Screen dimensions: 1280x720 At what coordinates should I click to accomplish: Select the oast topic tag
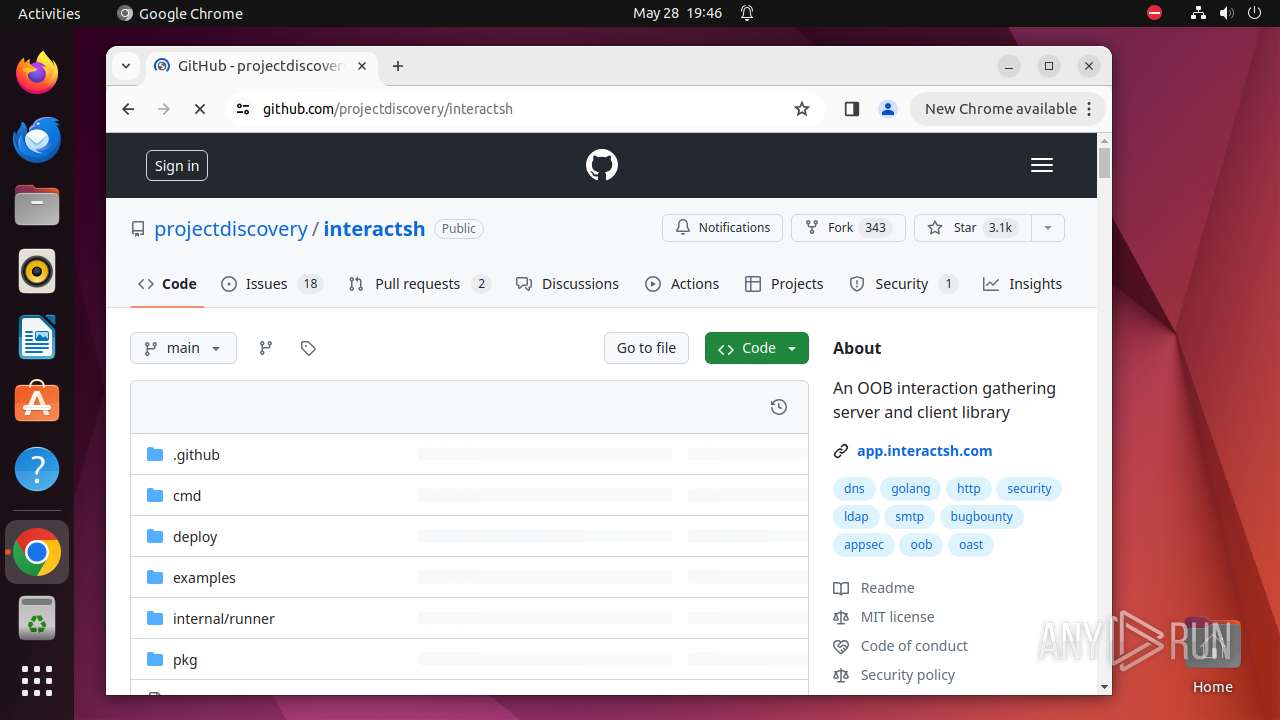pos(971,545)
